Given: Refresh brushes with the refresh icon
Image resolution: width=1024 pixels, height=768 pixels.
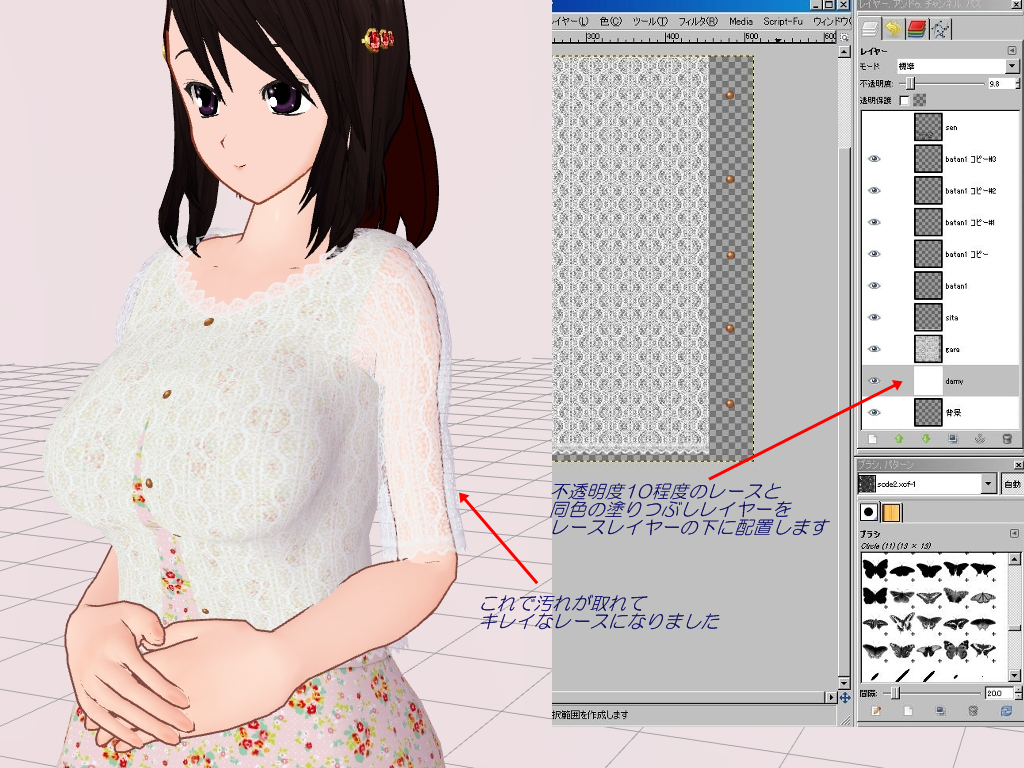Looking at the screenshot, I should [1006, 711].
